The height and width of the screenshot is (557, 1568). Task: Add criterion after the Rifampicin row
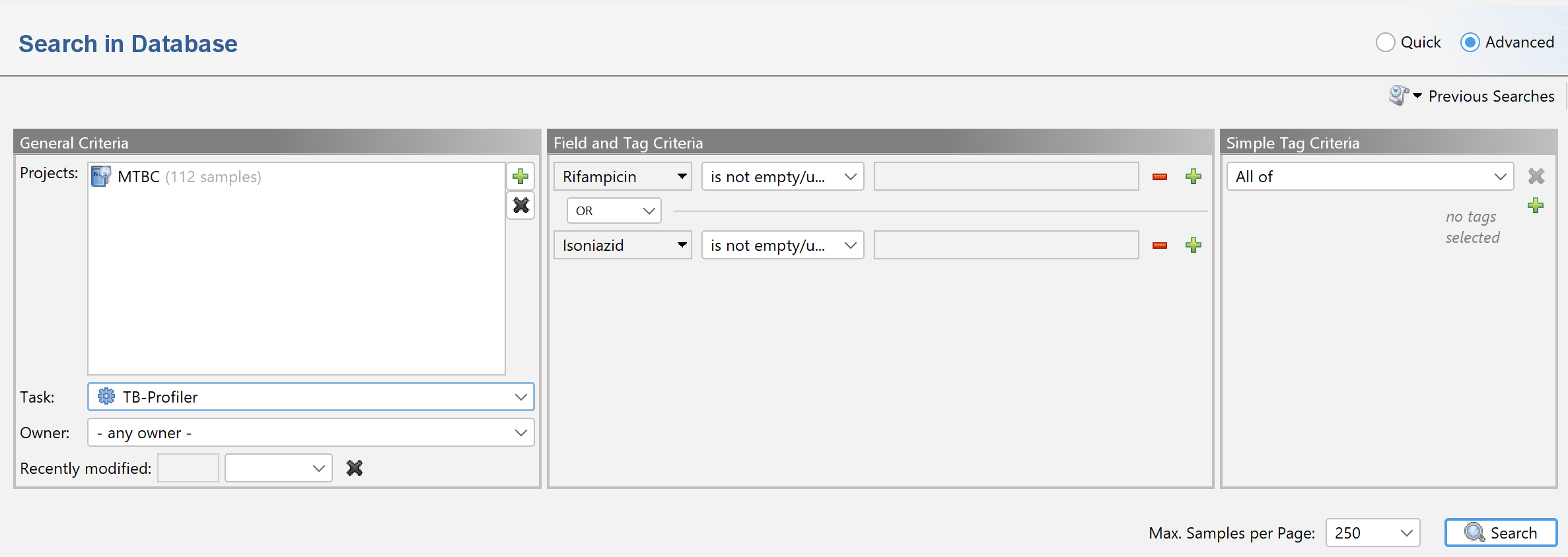coord(1193,177)
